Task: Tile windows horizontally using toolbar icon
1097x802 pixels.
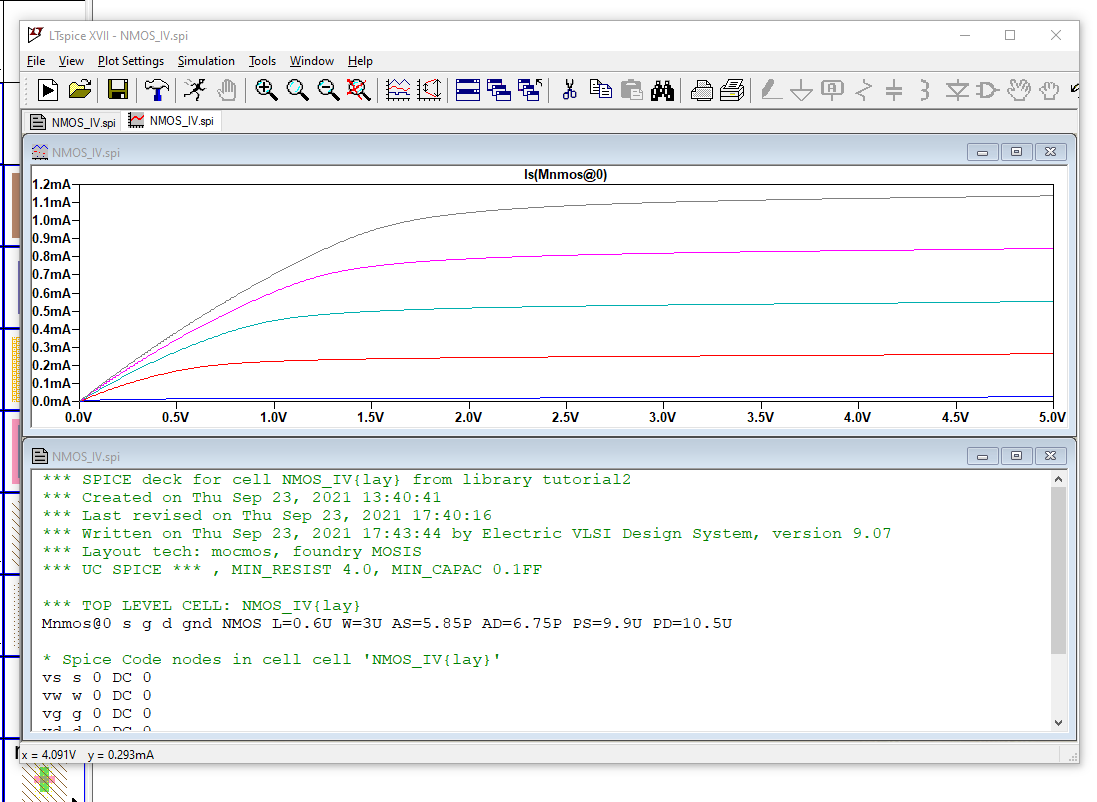Action: (468, 90)
